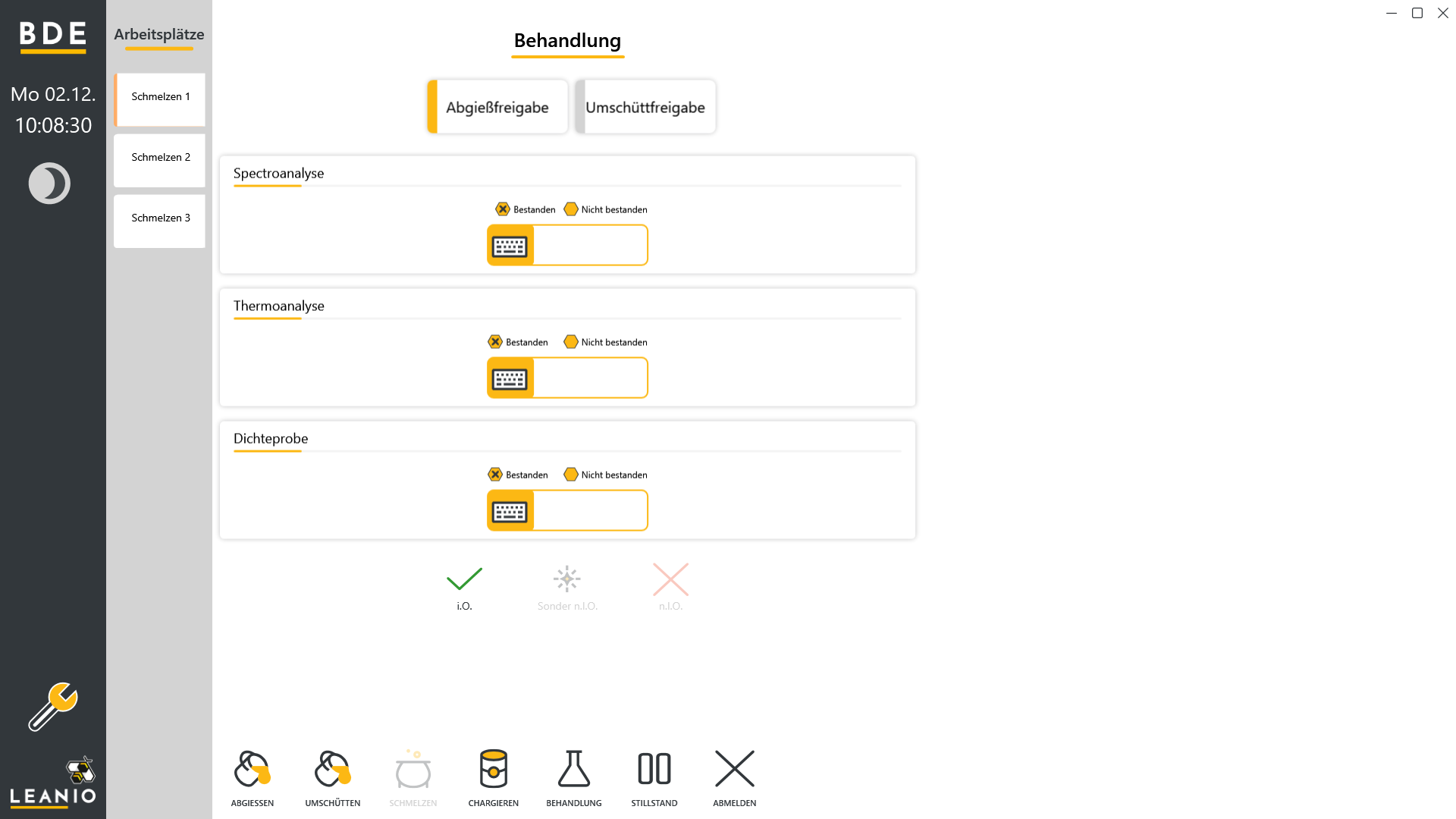Switch to the Abgießfreigabe tab

pyautogui.click(x=497, y=107)
